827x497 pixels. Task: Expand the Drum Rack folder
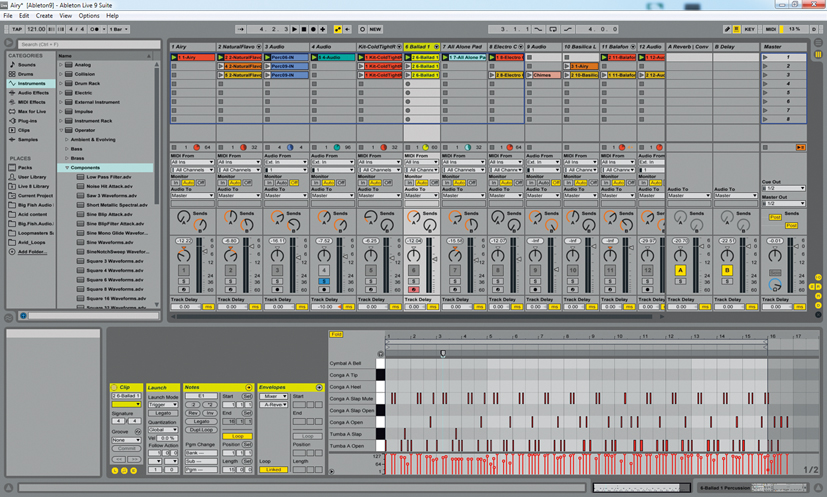pos(61,83)
